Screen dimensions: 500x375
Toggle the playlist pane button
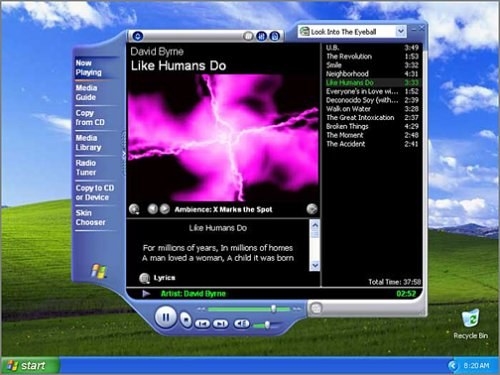(274, 36)
